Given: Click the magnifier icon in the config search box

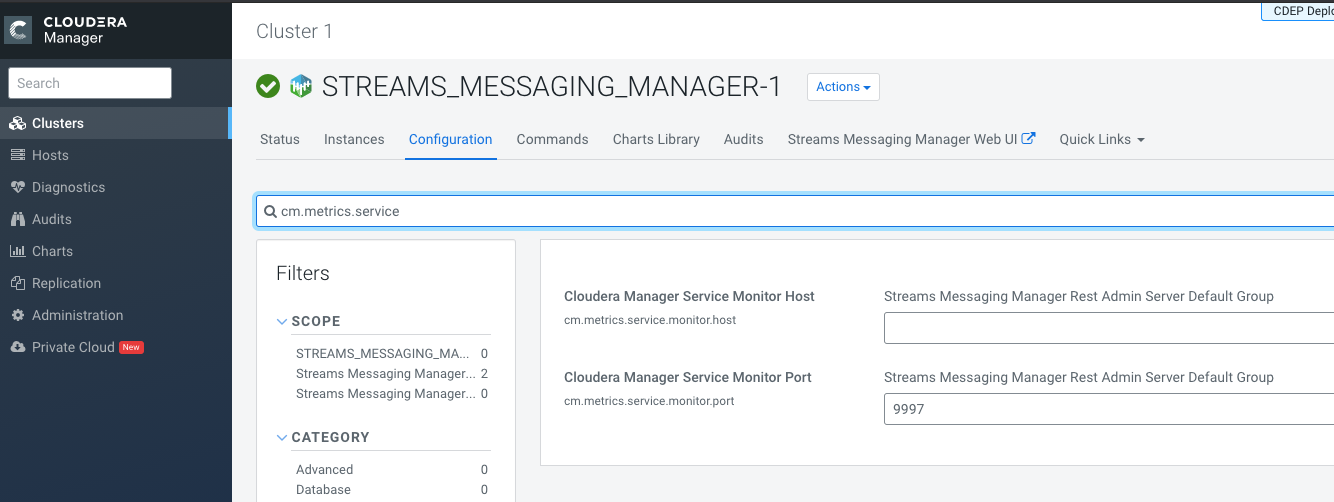Looking at the screenshot, I should coord(270,212).
